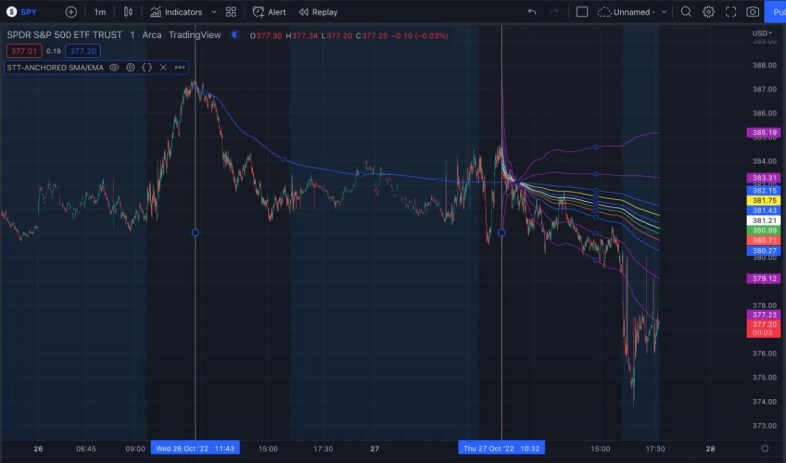
Task: Click the second anchor handle at 10:32 line
Action: (x=501, y=233)
